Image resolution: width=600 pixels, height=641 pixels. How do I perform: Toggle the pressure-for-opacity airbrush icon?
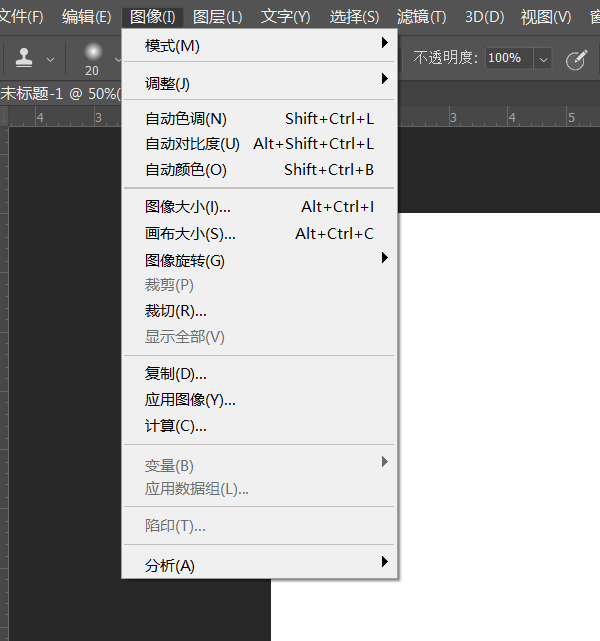pyautogui.click(x=576, y=60)
